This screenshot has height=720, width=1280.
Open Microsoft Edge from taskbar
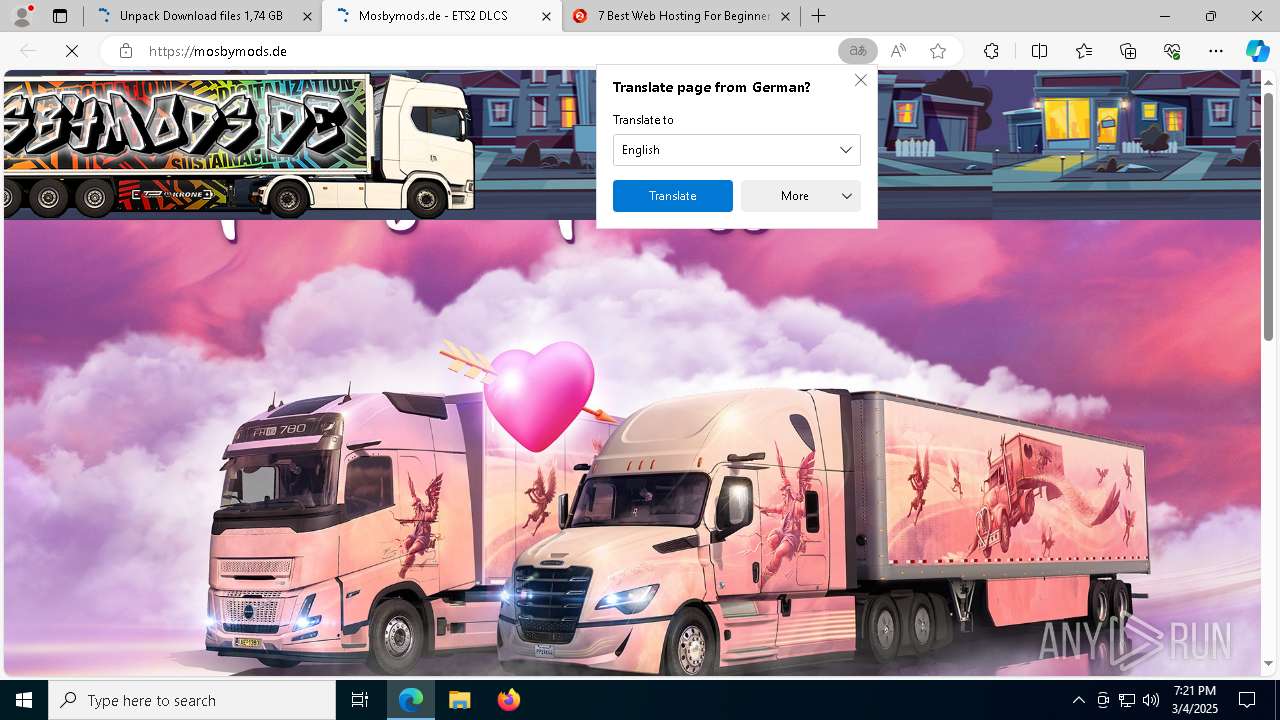point(411,700)
